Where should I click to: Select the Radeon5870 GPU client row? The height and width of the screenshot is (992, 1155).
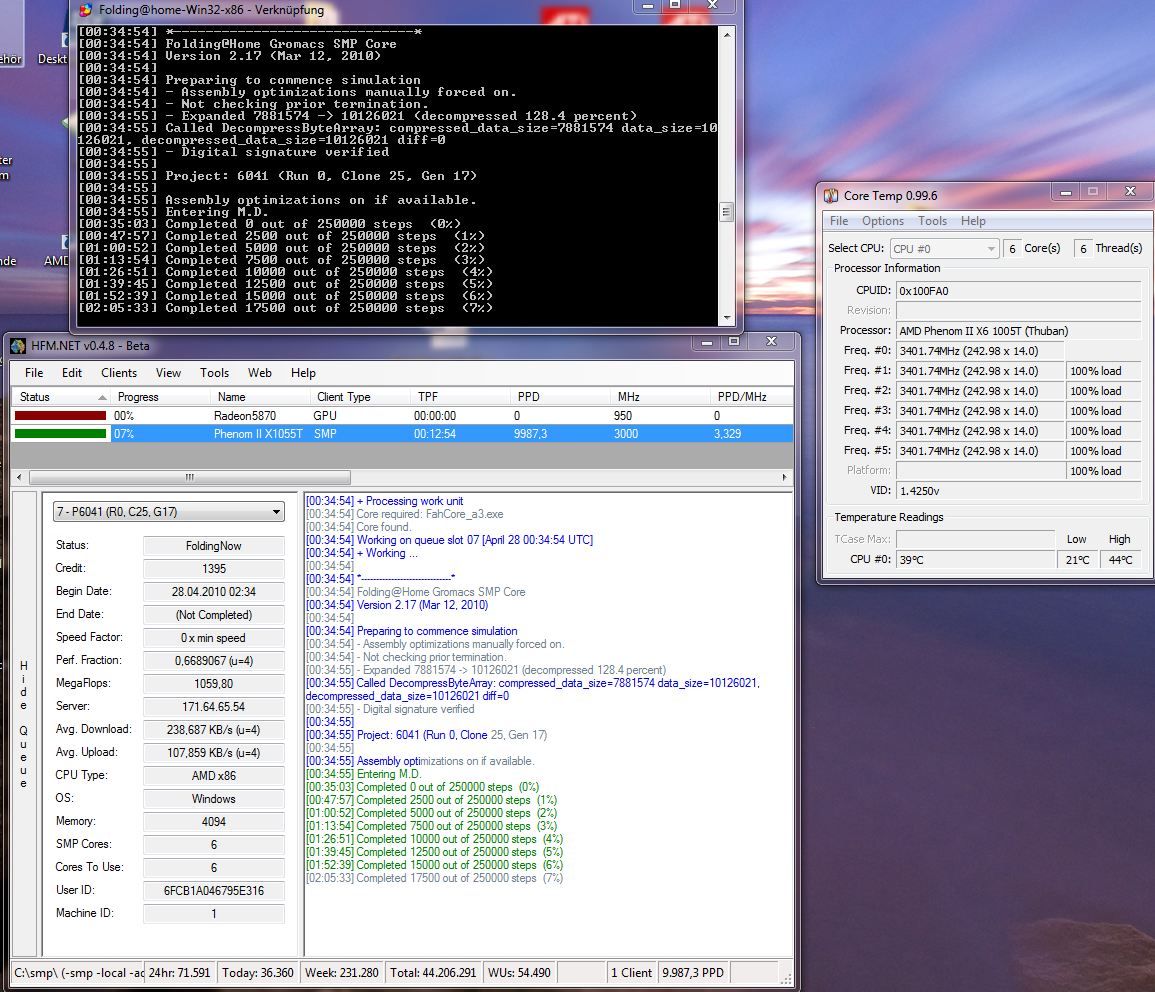[x=402, y=415]
